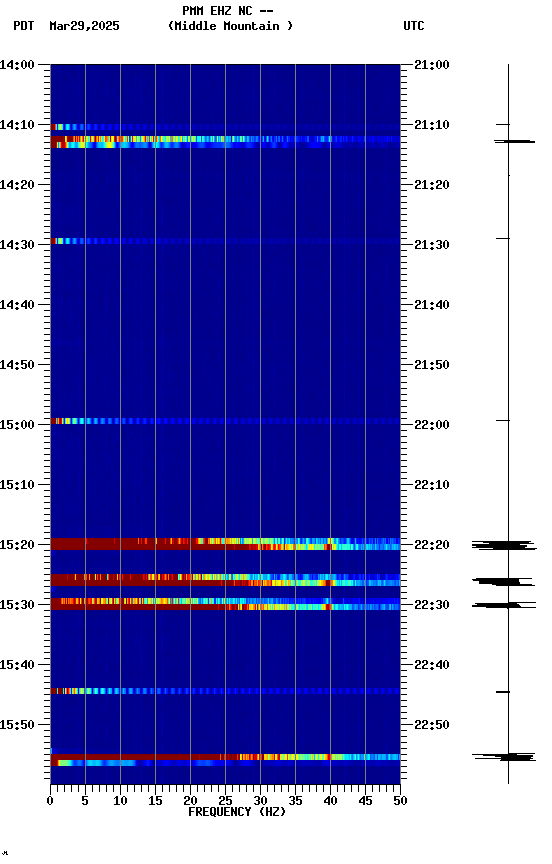Click the 15:10 PDT time label
This screenshot has height=864, width=552.
tap(17, 485)
